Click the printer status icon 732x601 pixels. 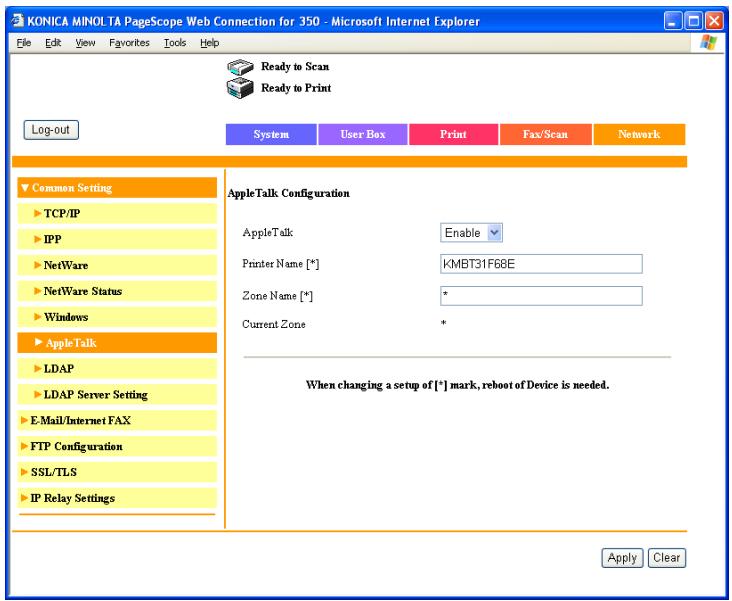240,88
